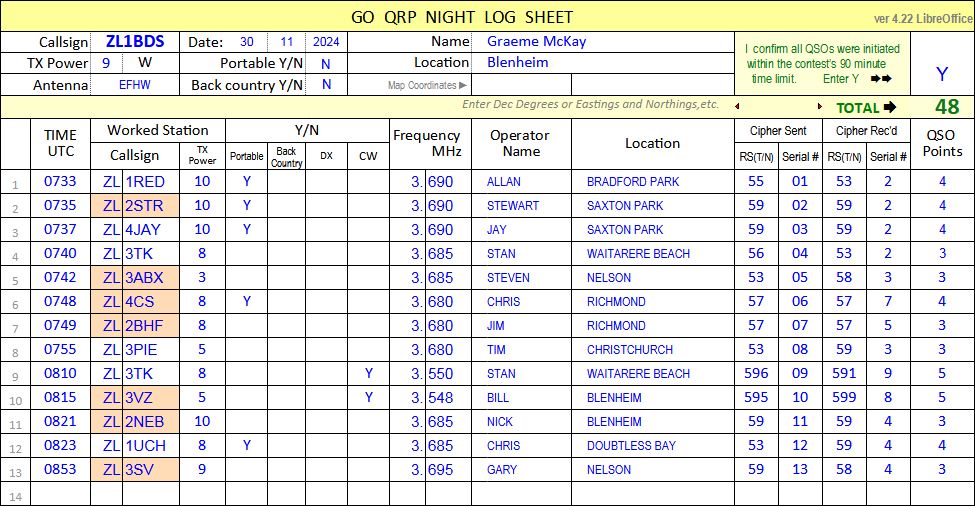Click the TX Power value 9

106,63
